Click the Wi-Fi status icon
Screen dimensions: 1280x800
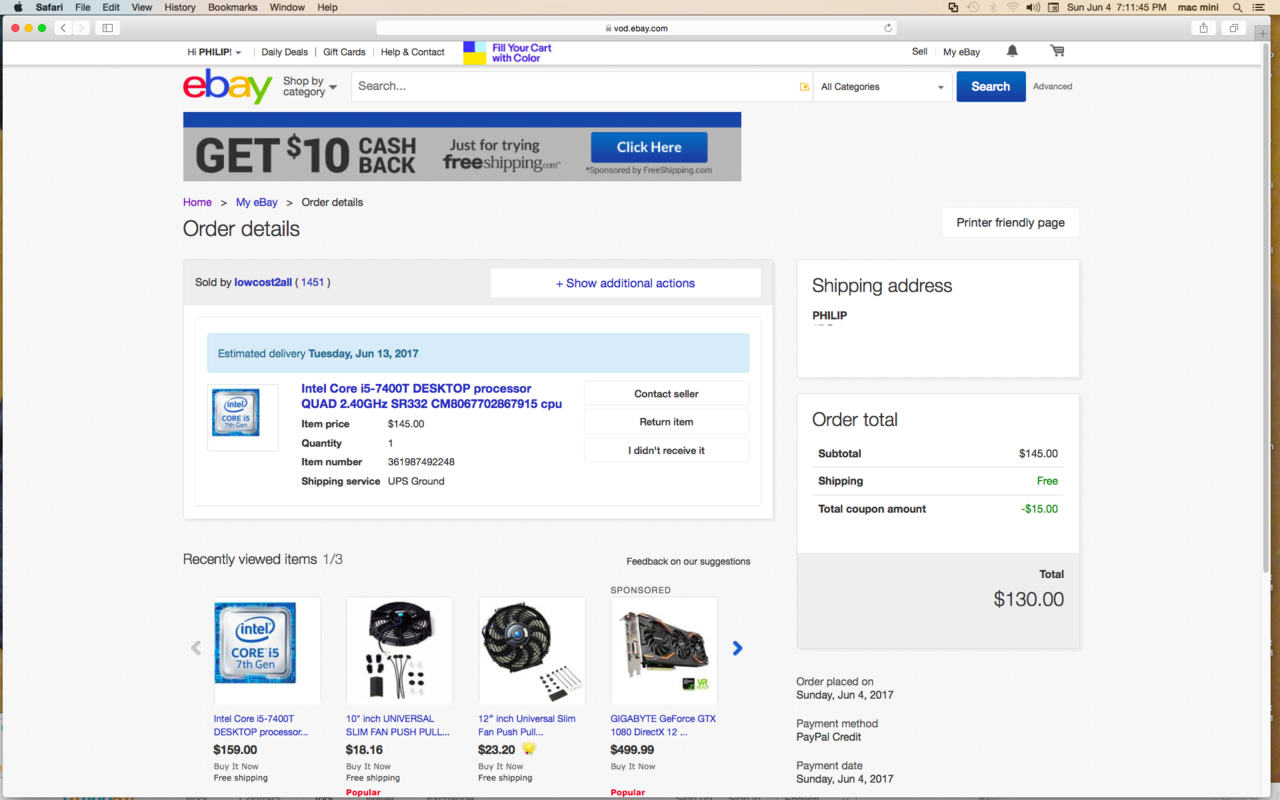[x=1012, y=7]
